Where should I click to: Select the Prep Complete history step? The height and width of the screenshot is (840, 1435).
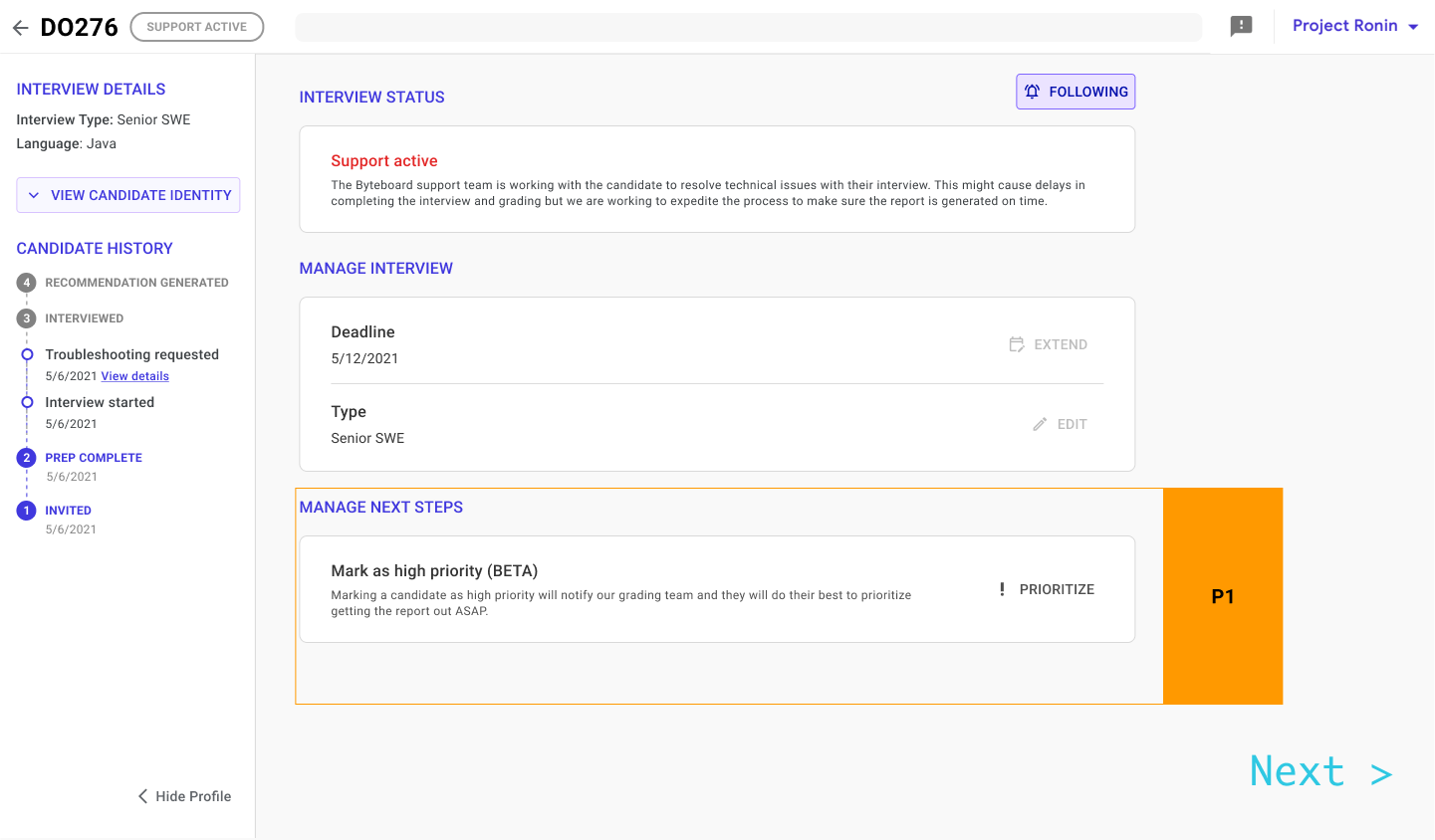94,458
